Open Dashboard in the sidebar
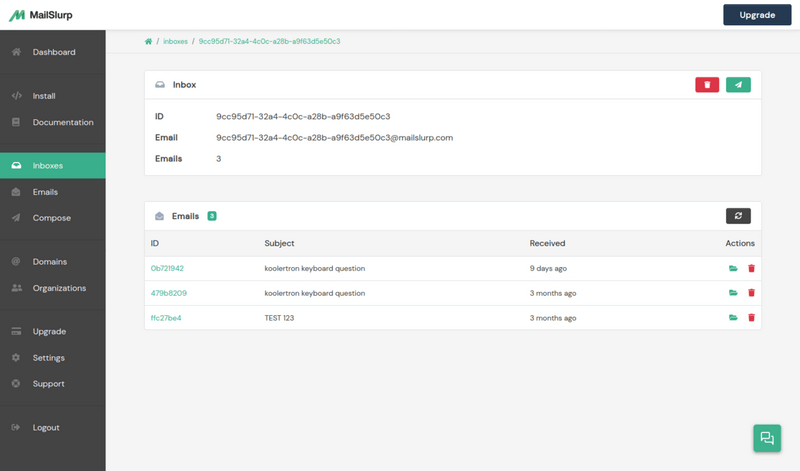 click(x=53, y=52)
